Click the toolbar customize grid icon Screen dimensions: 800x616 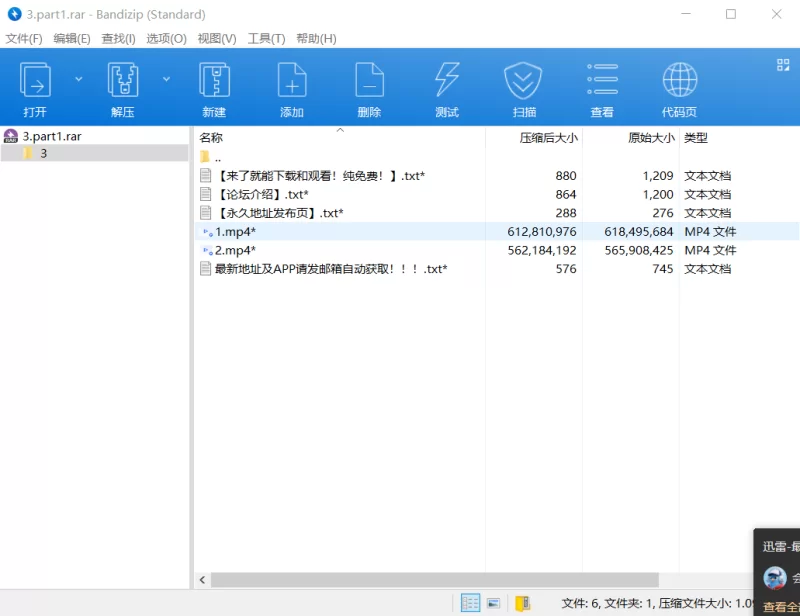click(783, 64)
